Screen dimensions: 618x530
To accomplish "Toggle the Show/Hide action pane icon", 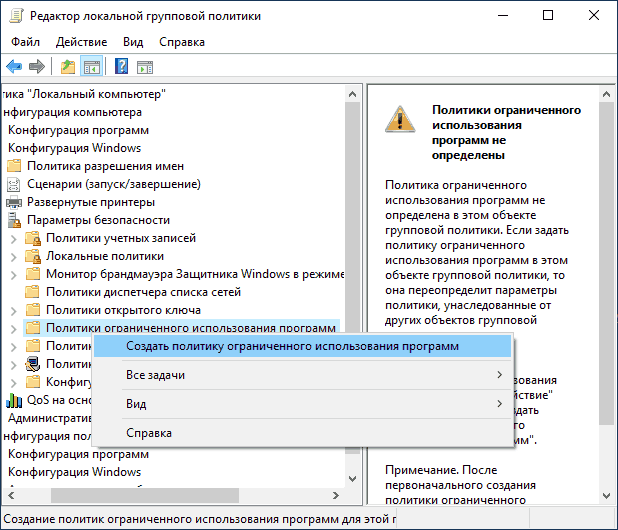I will click(145, 67).
